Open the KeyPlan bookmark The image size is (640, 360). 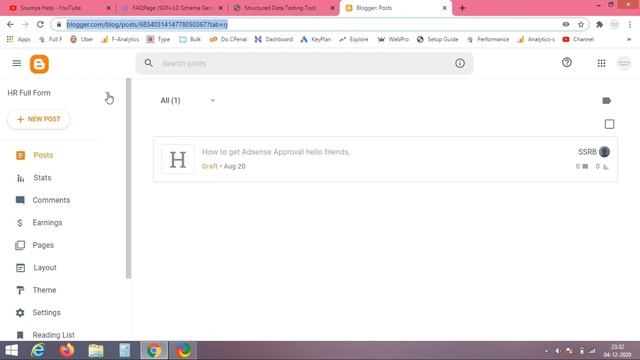point(316,39)
